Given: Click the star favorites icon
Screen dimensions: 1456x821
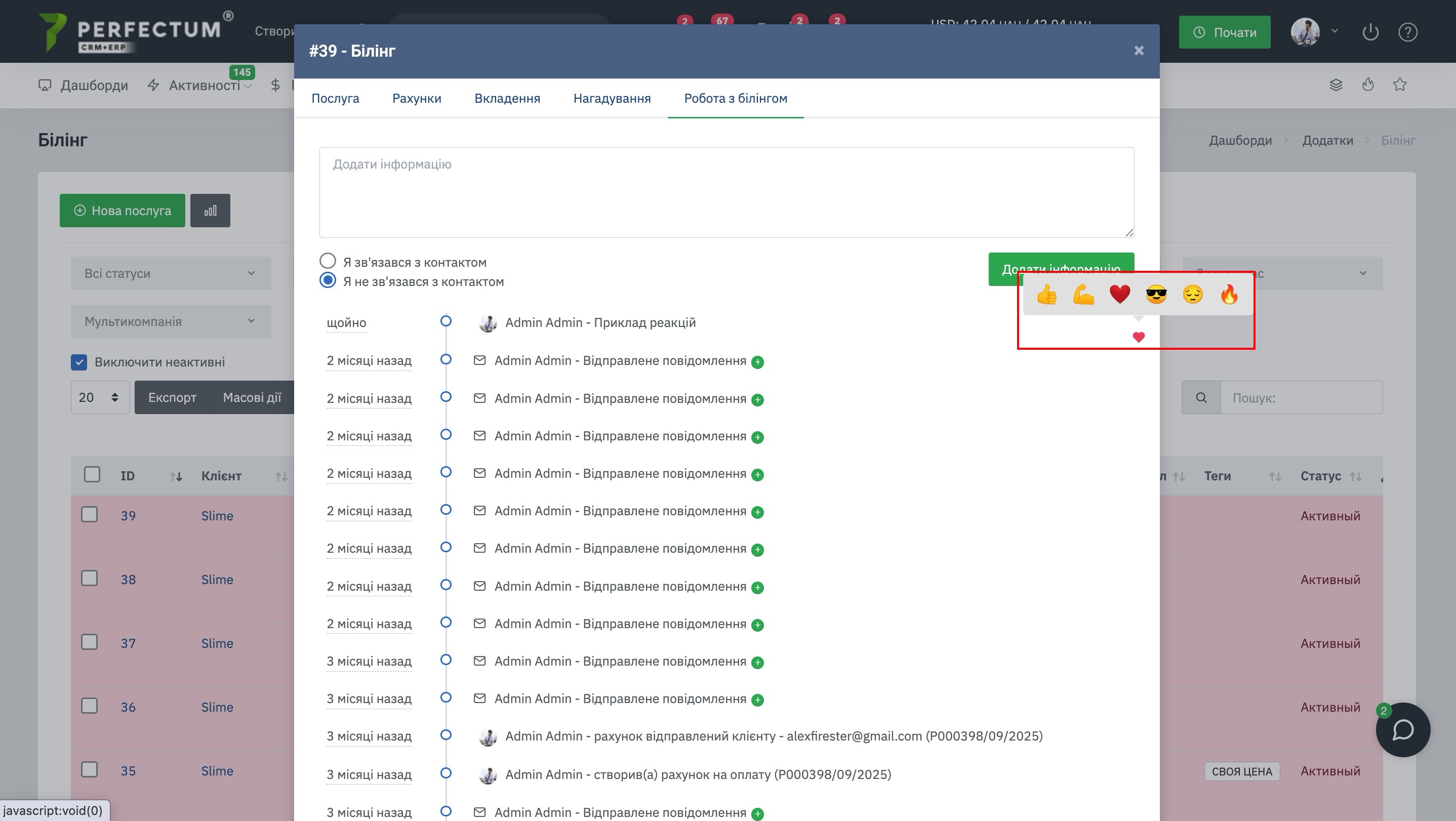Looking at the screenshot, I should tap(1399, 85).
